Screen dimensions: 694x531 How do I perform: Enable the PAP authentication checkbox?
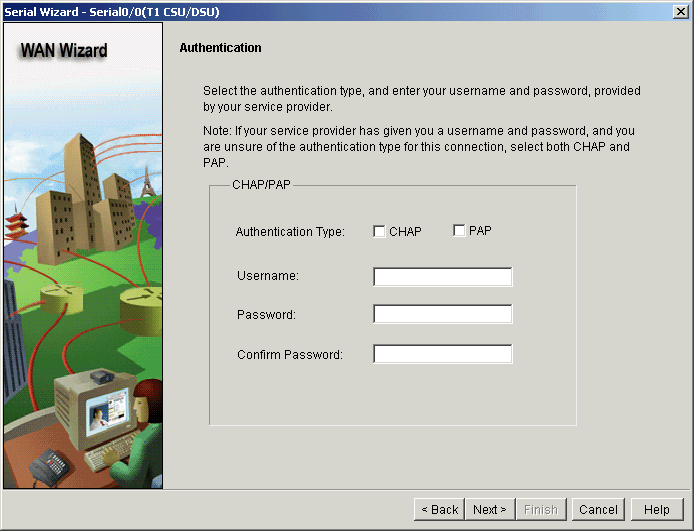[459, 231]
